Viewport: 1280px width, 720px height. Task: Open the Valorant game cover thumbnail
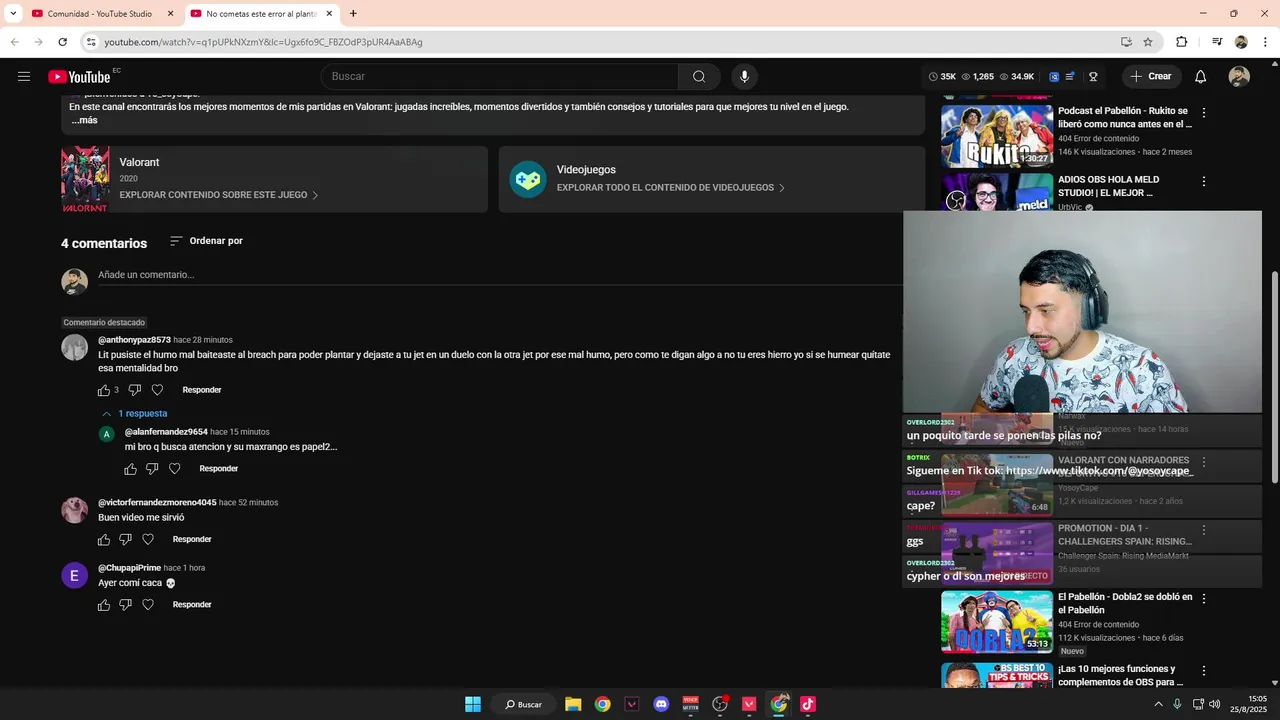coord(85,179)
